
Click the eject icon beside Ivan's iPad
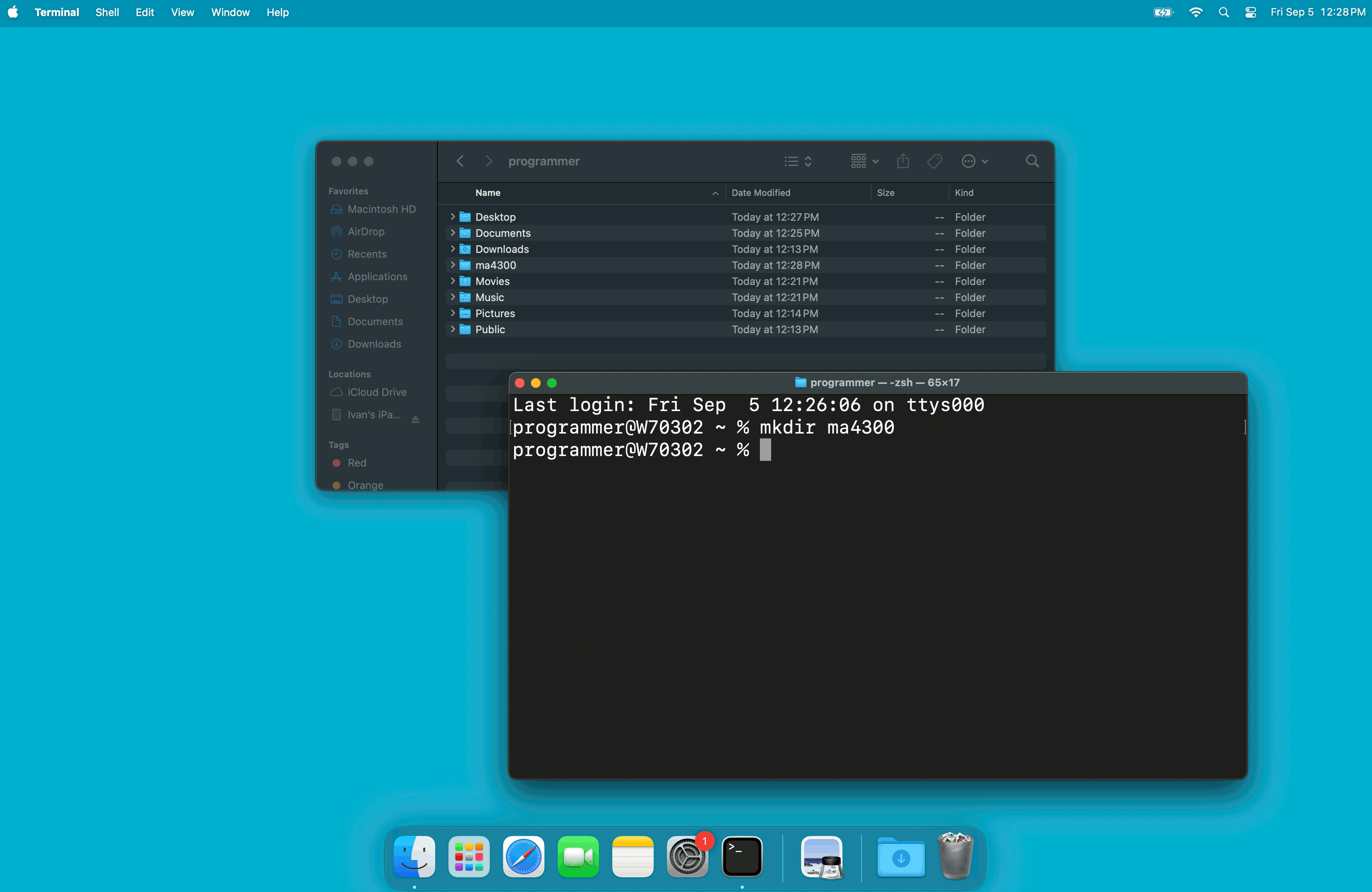tap(415, 420)
